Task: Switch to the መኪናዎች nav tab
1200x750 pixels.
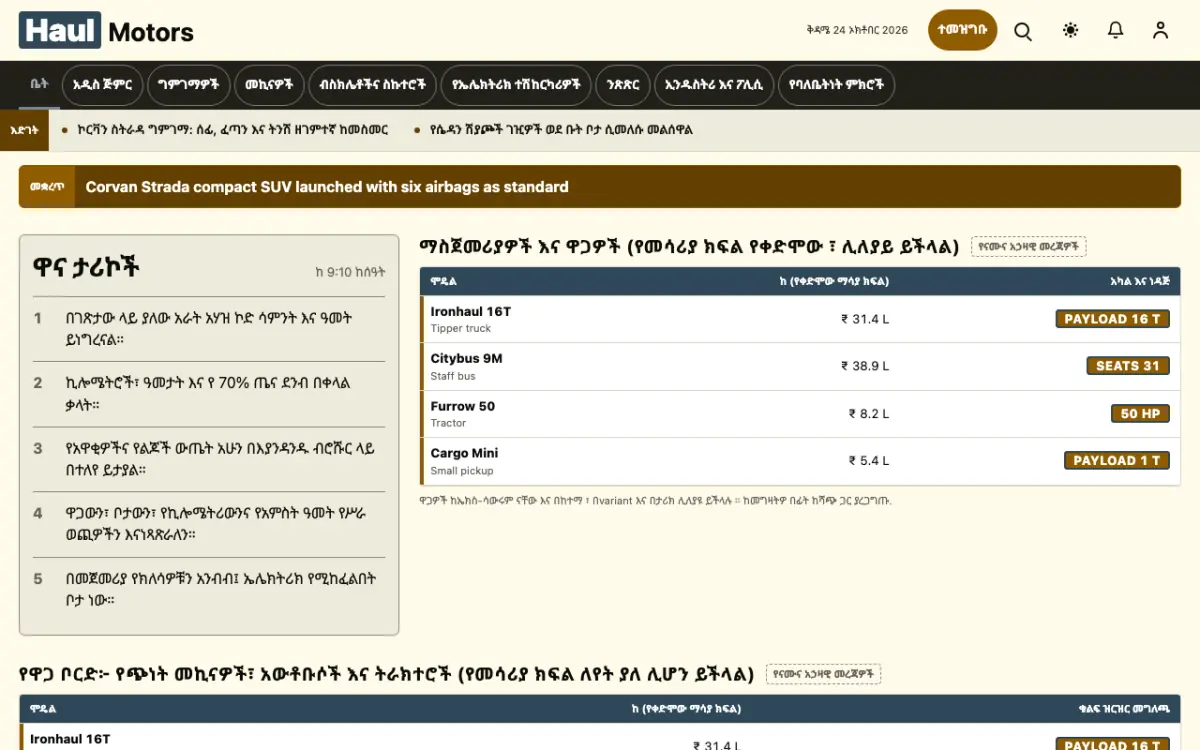Action: (x=270, y=85)
